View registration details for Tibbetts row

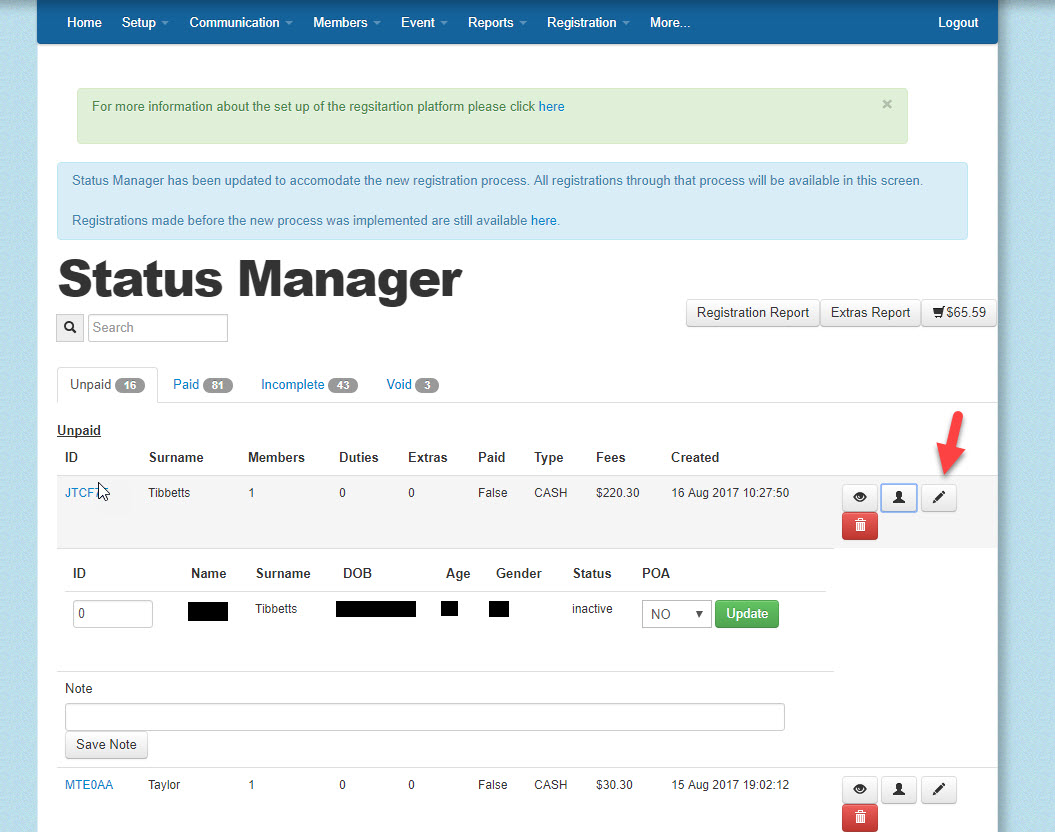859,497
